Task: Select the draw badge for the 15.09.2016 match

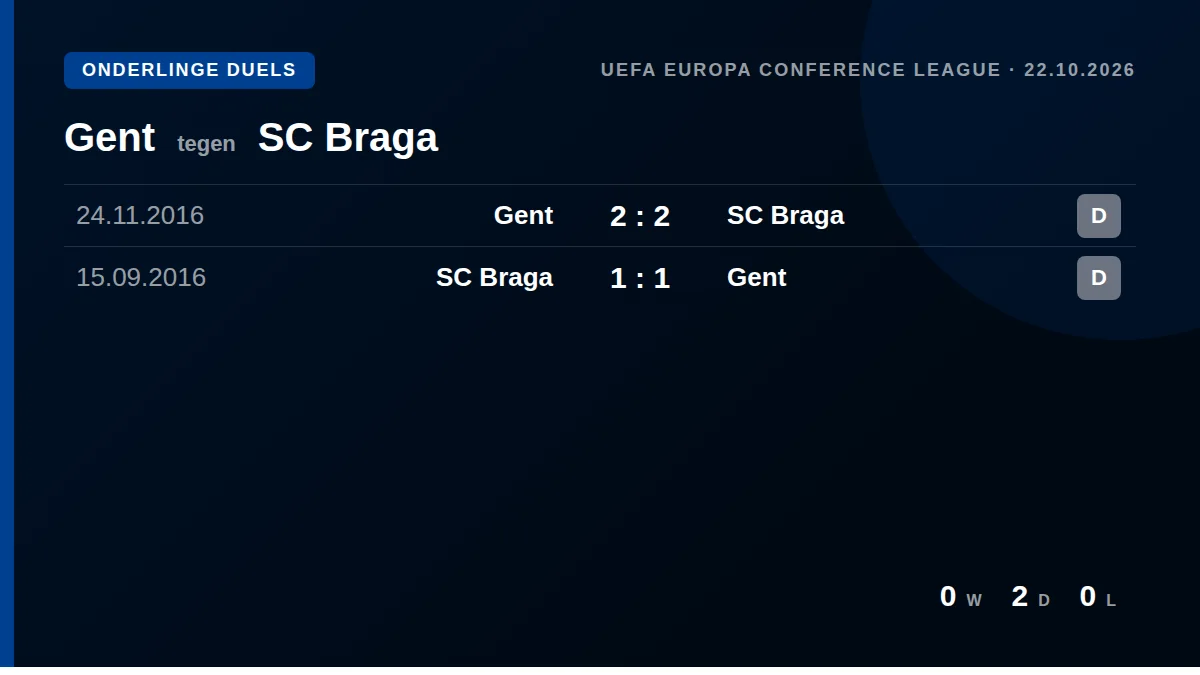Action: coord(1098,278)
